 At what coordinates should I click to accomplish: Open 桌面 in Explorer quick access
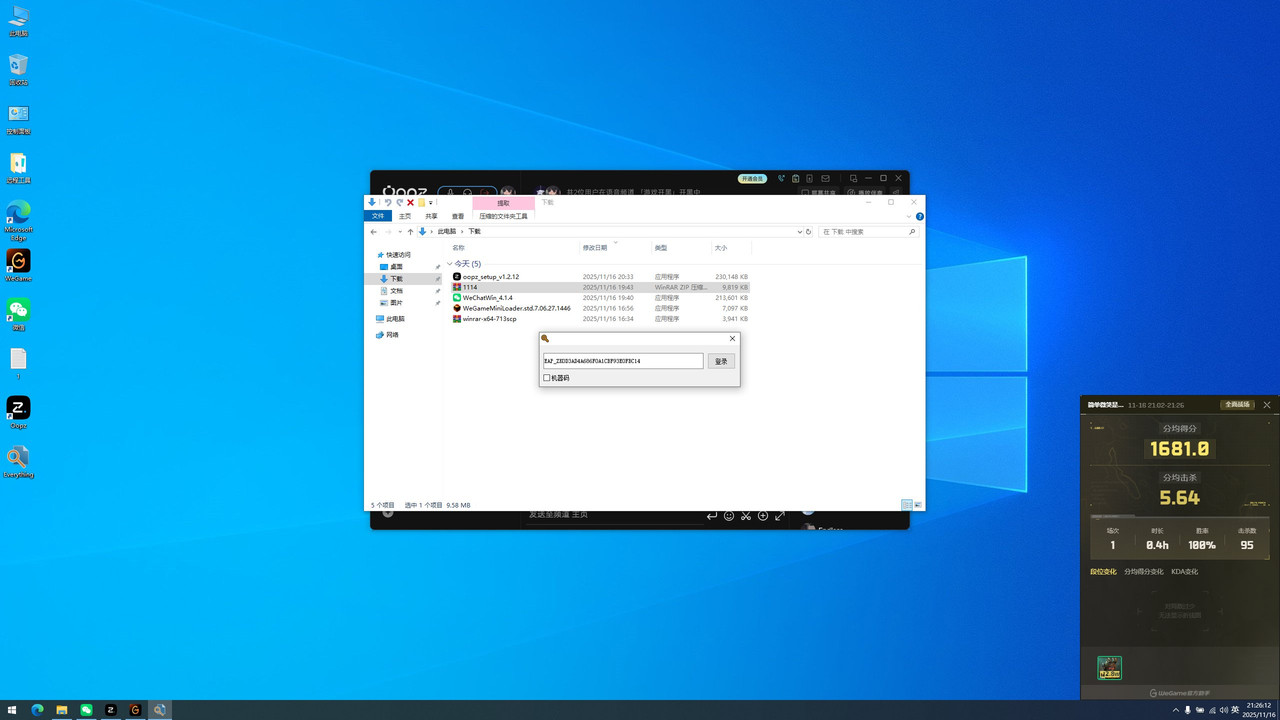397,267
